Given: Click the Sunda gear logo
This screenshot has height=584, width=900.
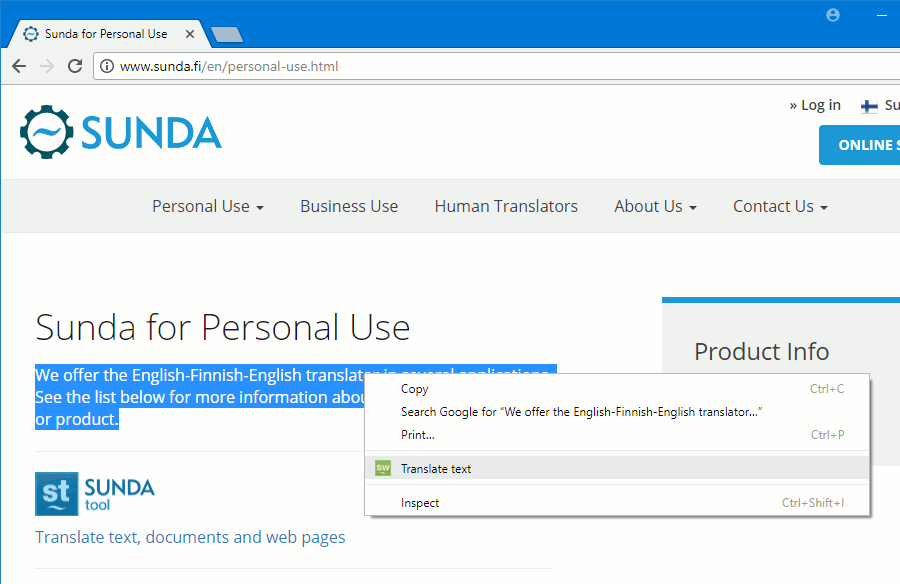Looking at the screenshot, I should pyautogui.click(x=46, y=132).
